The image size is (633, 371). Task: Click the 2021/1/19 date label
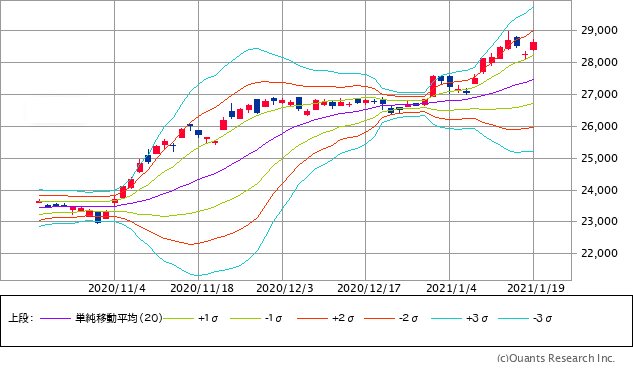pos(536,288)
